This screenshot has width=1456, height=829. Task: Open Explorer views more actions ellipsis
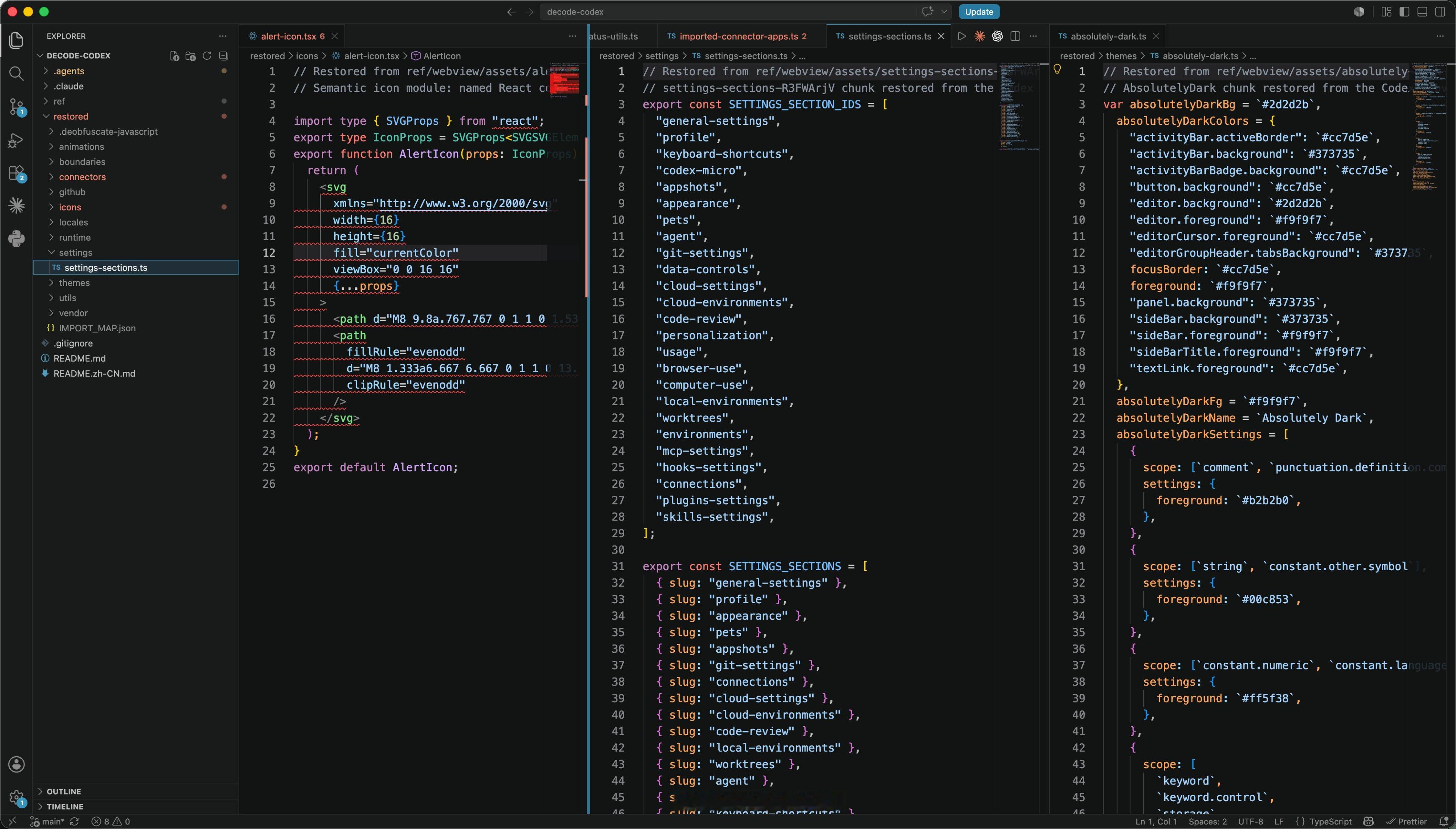coord(223,36)
